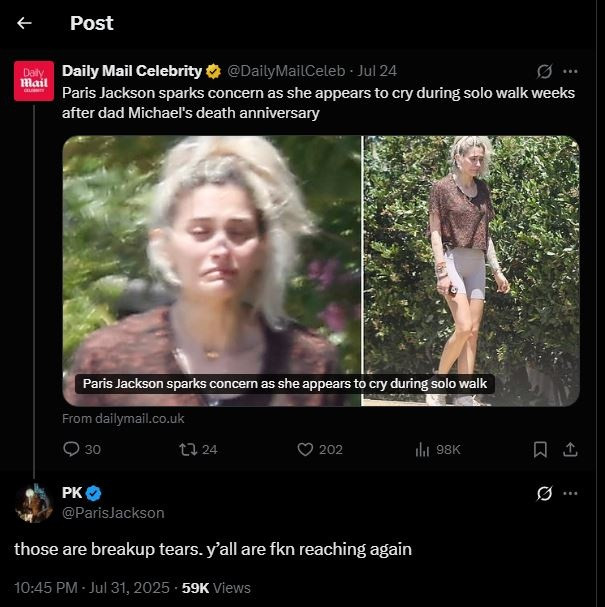The width and height of the screenshot is (605, 607).
Task: Click the @ParisJackson handle
Action: click(x=113, y=513)
